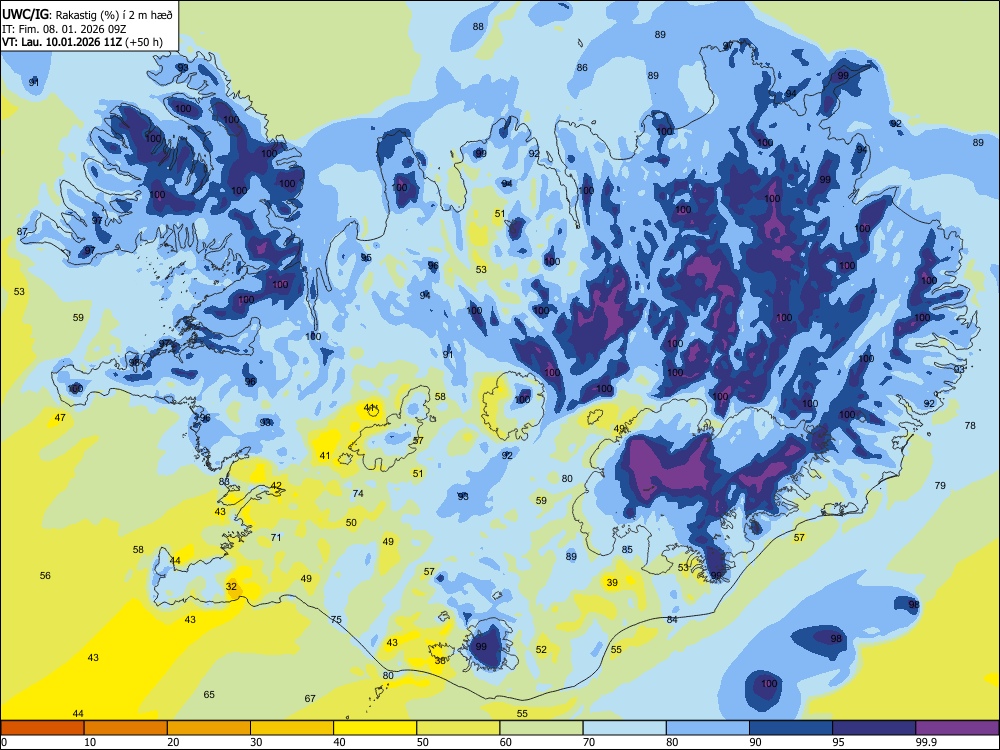Click the '32' humidity value on the map
This screenshot has width=1000, height=750.
(231, 587)
